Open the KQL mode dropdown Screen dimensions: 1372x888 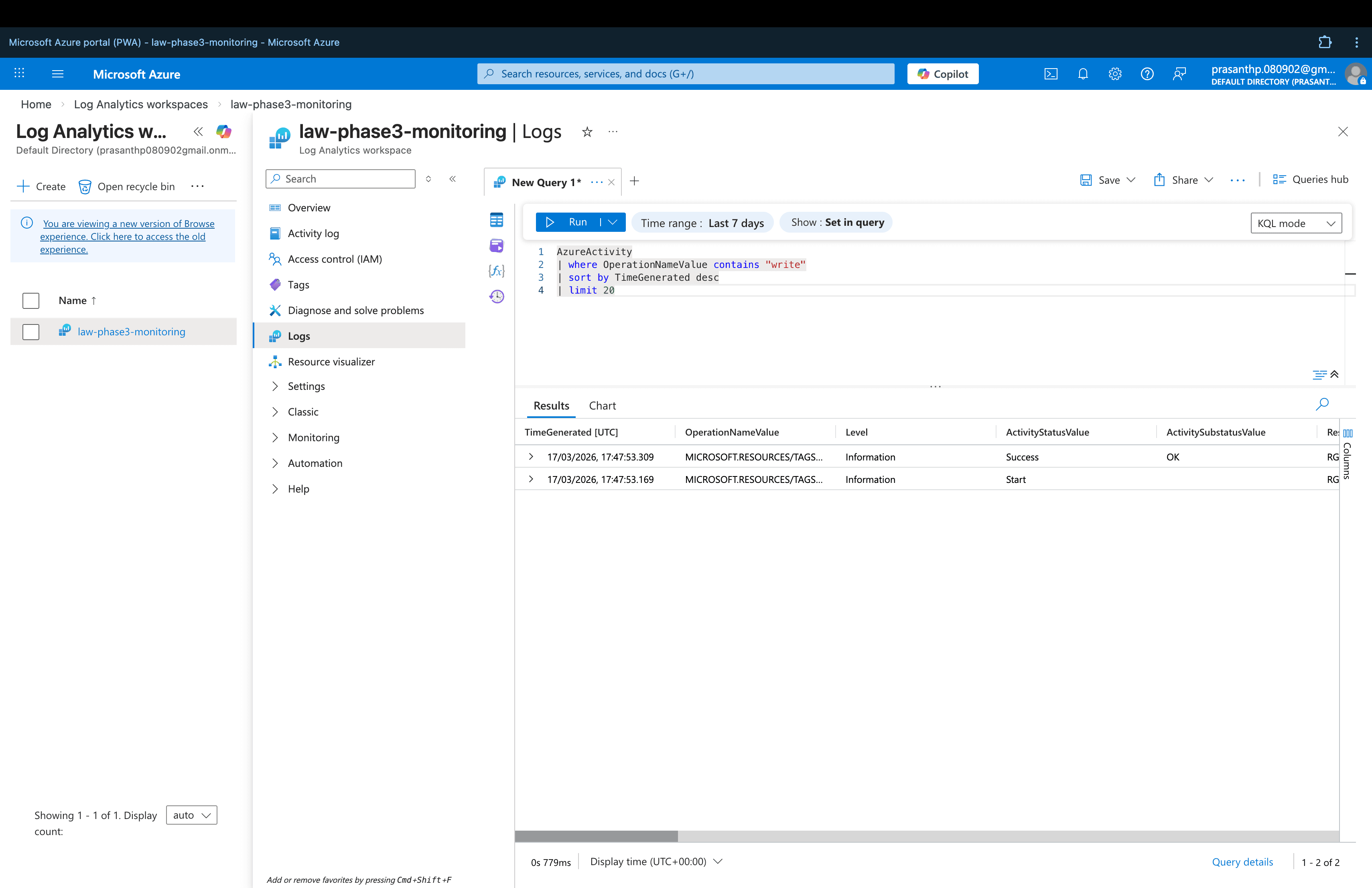click(1295, 223)
